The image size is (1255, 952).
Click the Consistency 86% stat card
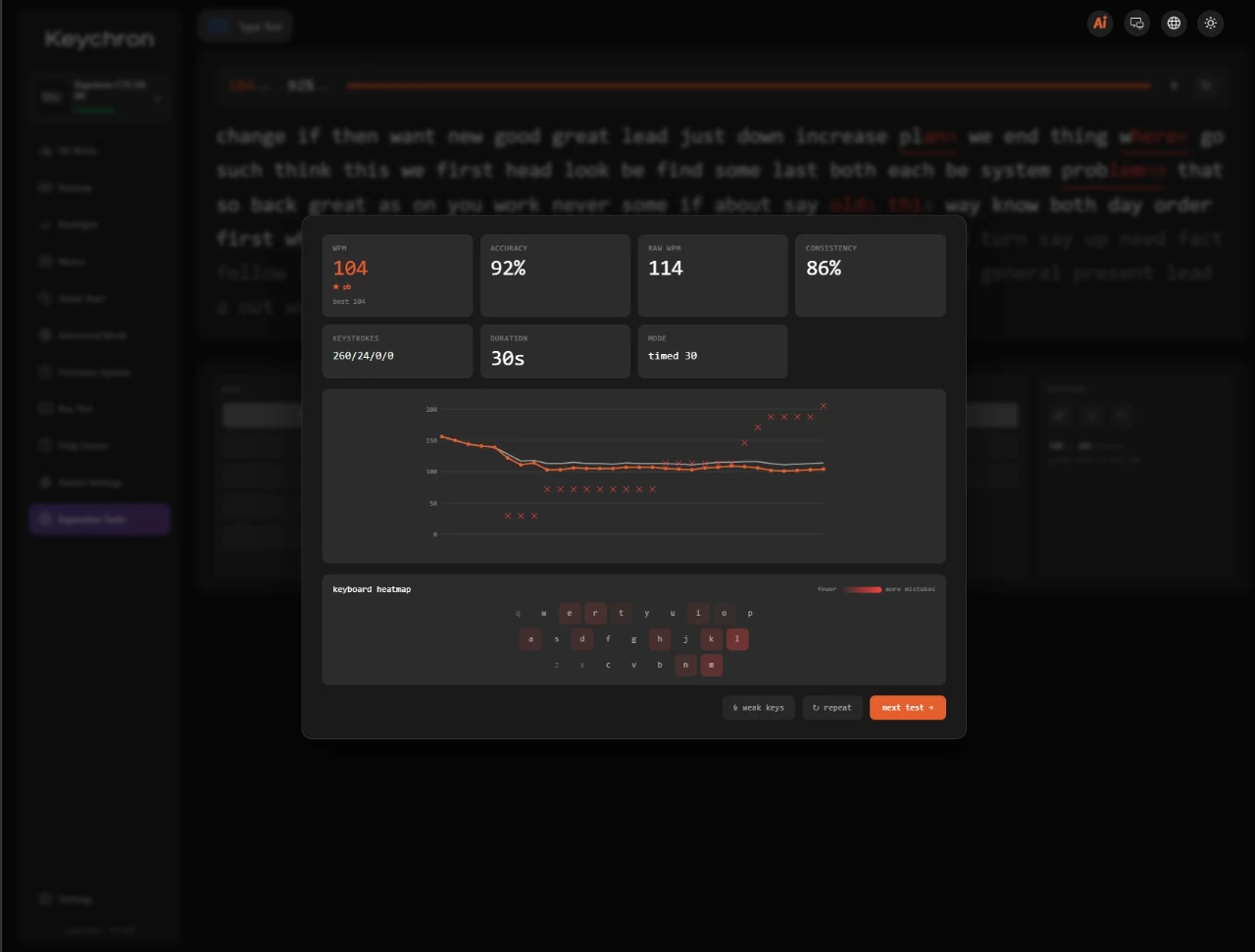point(871,276)
